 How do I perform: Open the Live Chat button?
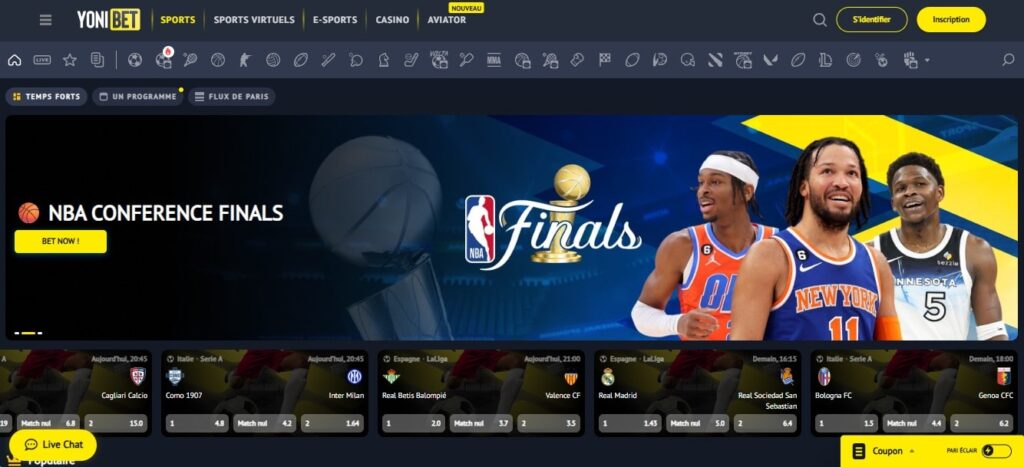(x=54, y=445)
